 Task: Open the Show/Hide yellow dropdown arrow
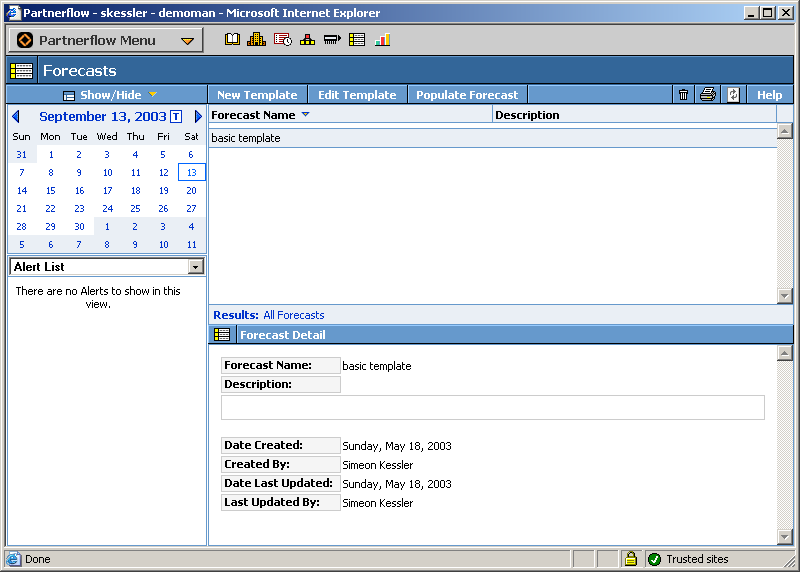[x=153, y=94]
